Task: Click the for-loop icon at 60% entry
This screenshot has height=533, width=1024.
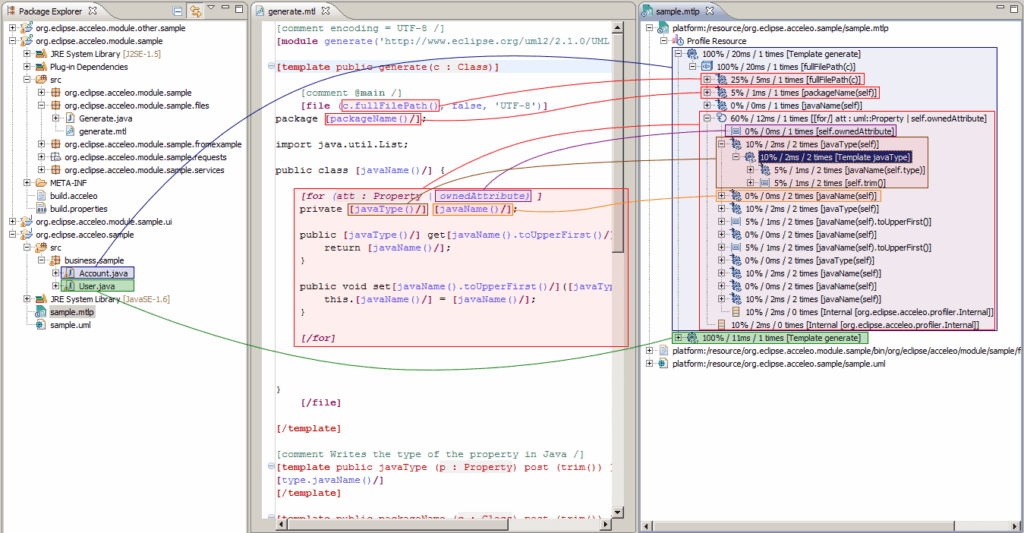Action: pos(720,118)
